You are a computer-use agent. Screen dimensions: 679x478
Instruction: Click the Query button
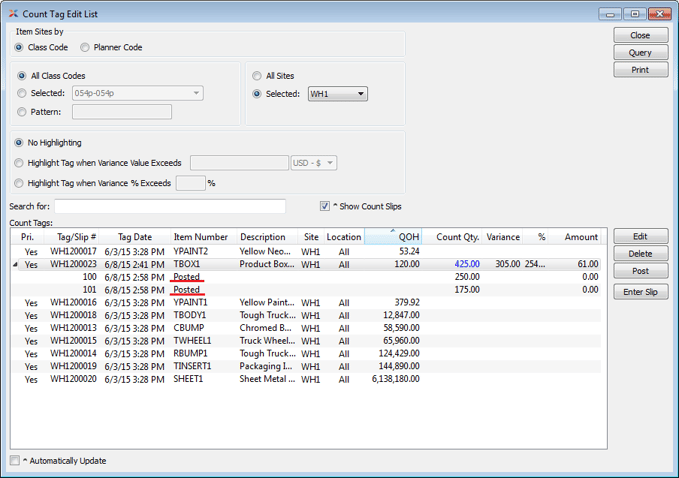(640, 53)
